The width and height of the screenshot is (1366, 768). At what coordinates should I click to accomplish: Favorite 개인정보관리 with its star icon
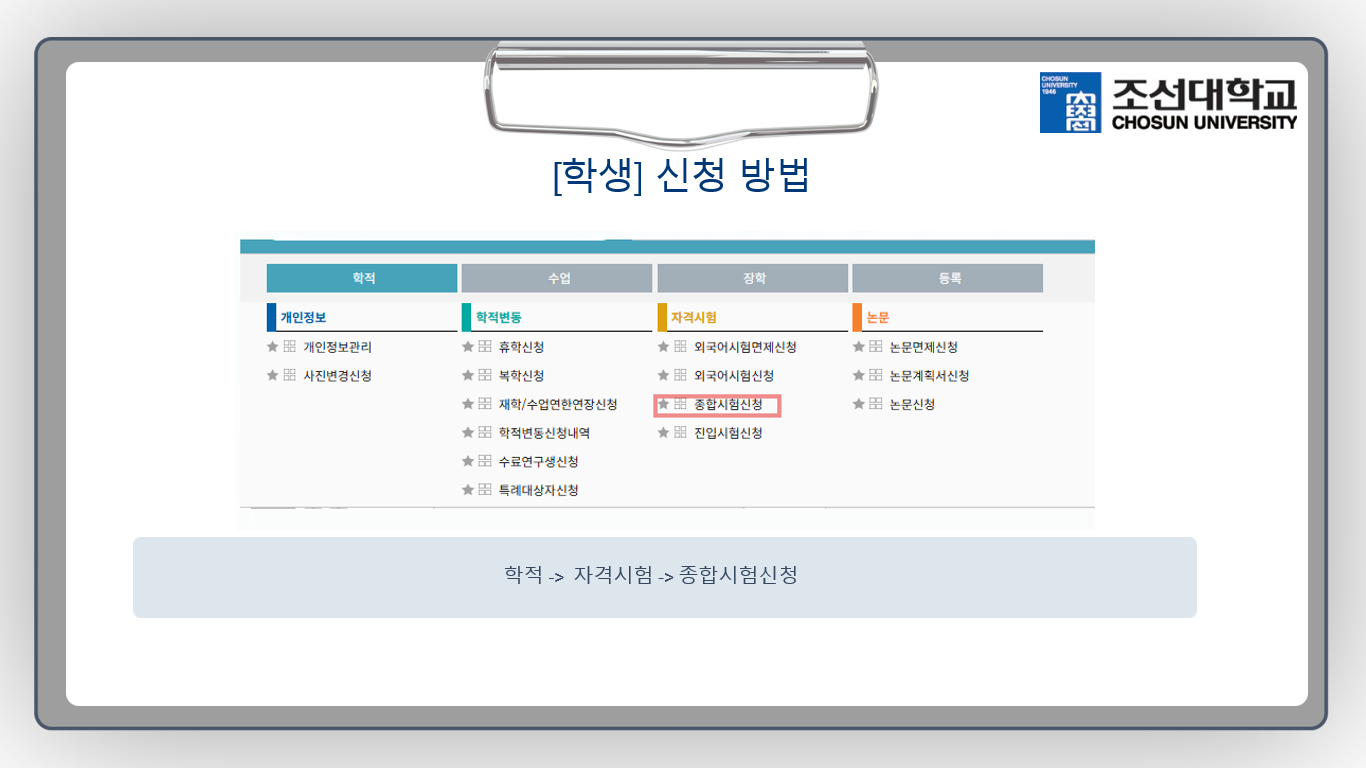[x=273, y=347]
